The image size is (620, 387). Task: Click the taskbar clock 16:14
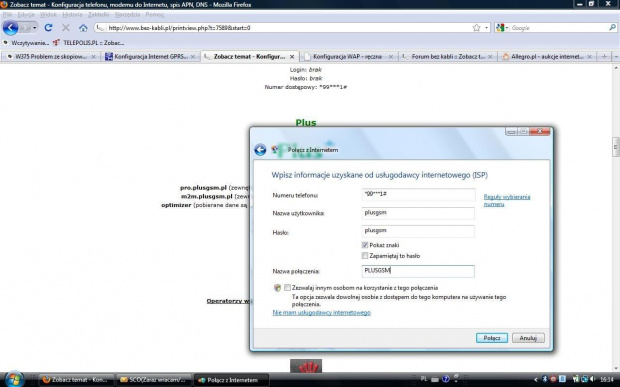[607, 379]
